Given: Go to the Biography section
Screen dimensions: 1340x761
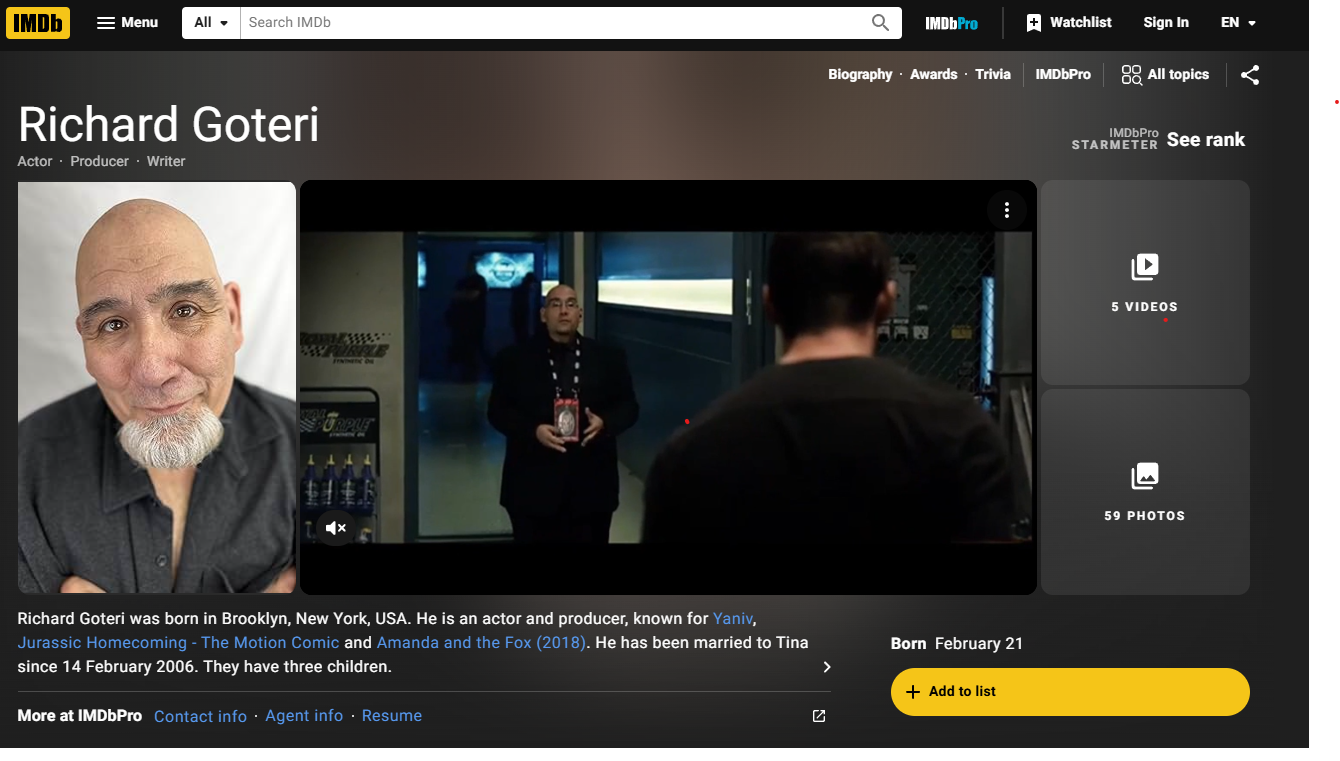Looking at the screenshot, I should point(860,74).
